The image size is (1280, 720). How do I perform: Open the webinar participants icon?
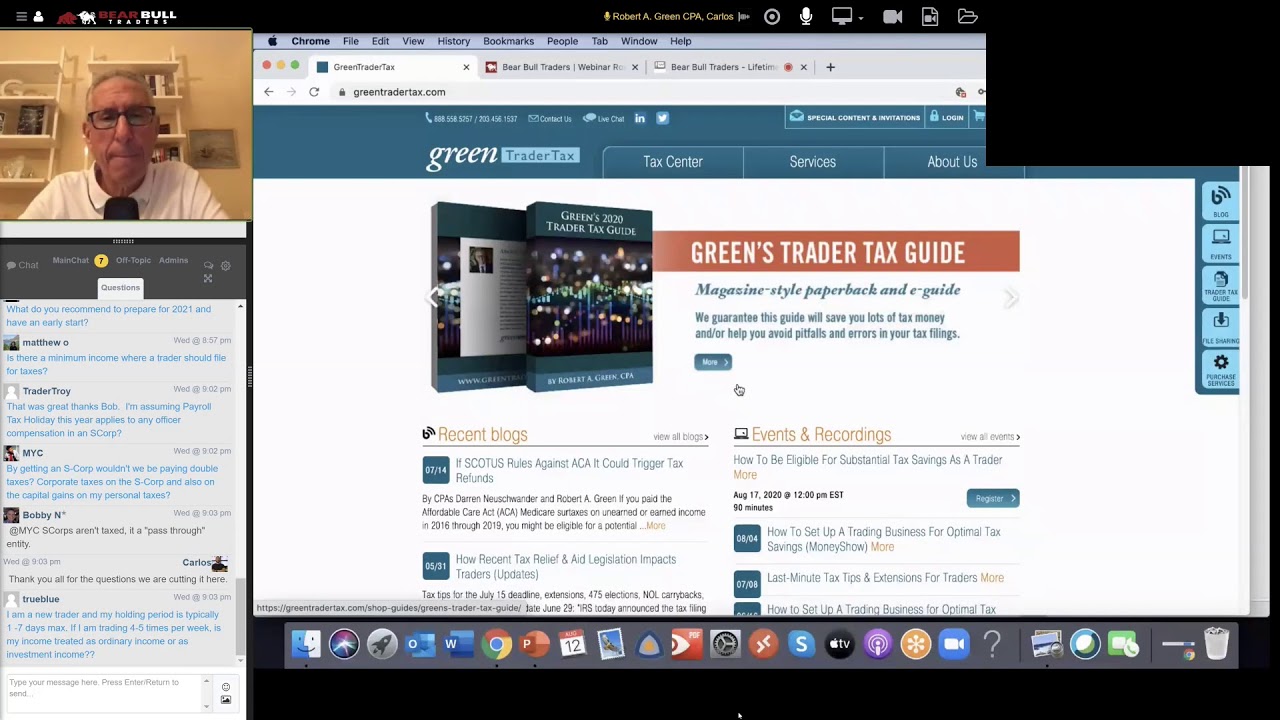tap(38, 16)
